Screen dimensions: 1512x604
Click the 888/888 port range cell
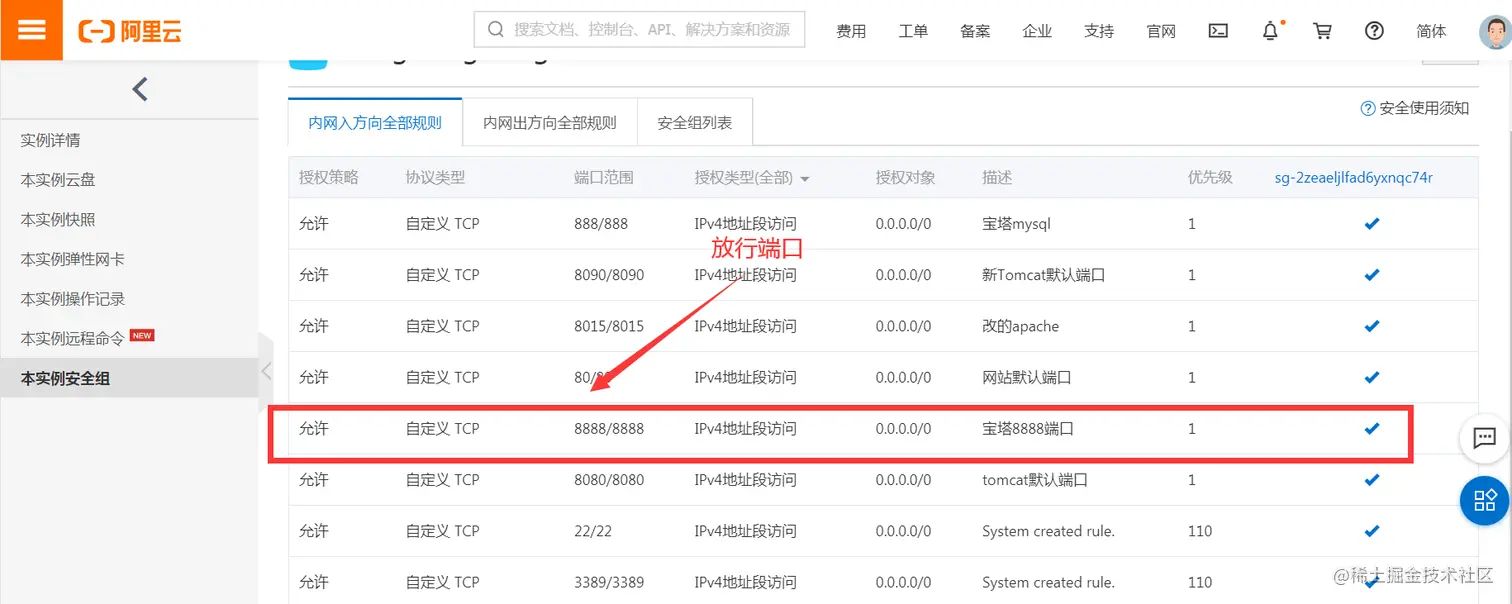click(601, 224)
